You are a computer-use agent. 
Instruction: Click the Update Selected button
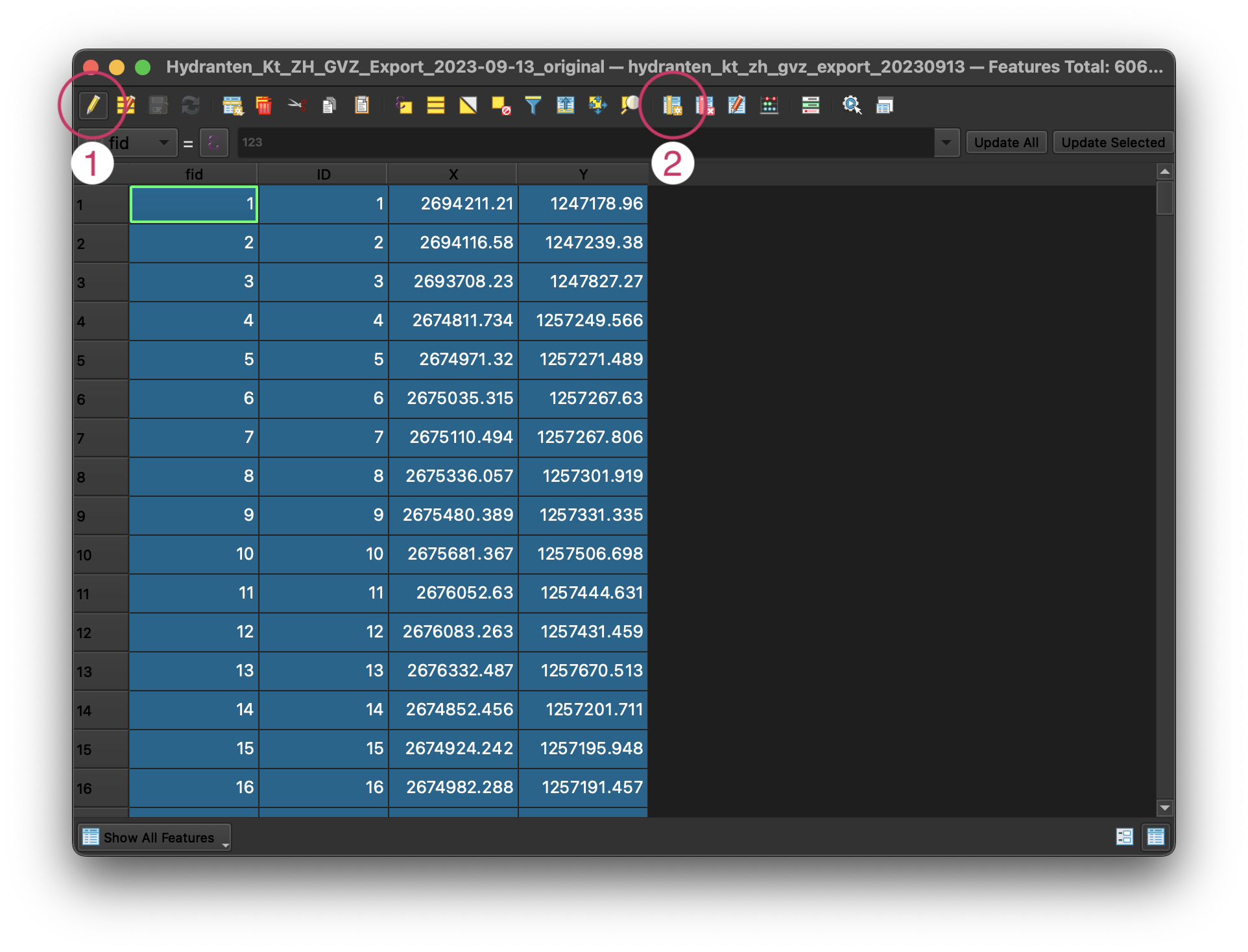pos(1112,143)
